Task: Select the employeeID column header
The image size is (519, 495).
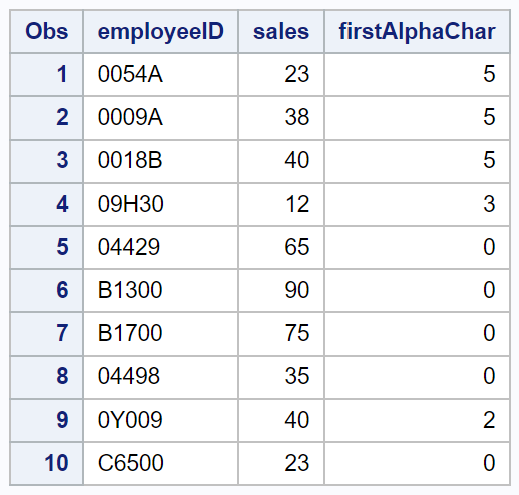Action: (x=161, y=32)
